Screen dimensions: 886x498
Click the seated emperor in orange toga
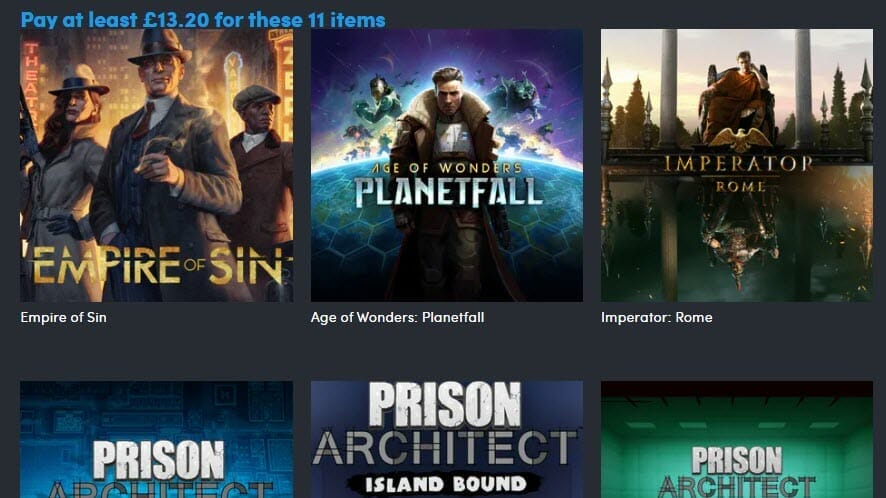point(735,99)
